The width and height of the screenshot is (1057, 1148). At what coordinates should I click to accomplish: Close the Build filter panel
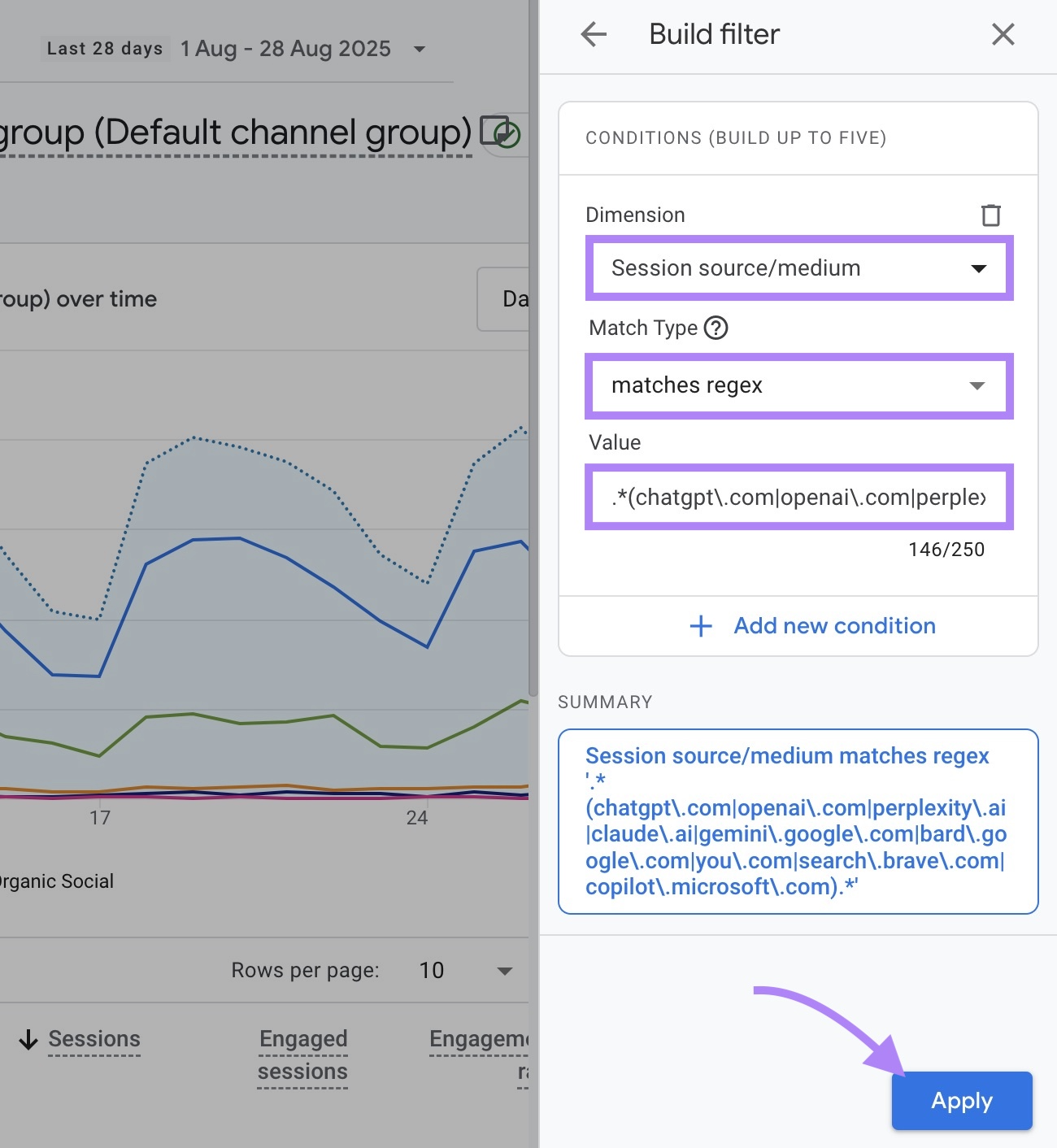click(x=1003, y=34)
